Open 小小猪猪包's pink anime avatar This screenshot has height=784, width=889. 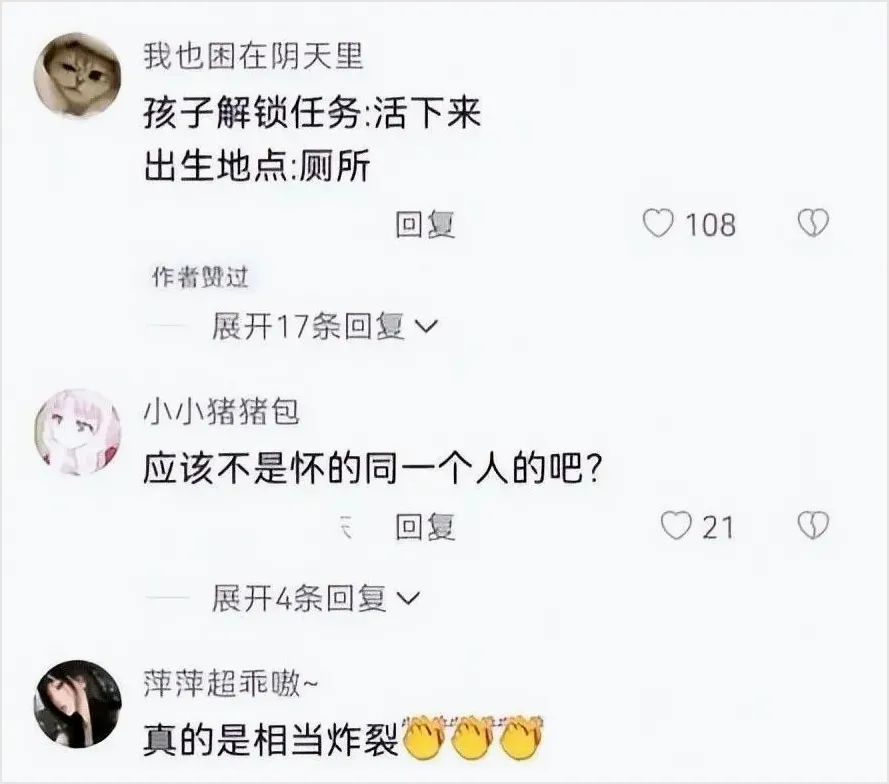tap(78, 432)
